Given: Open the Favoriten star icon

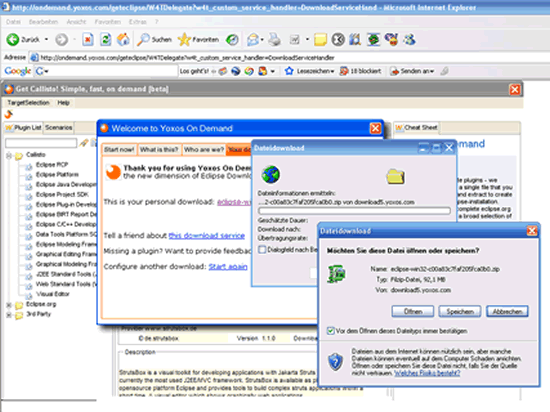Looking at the screenshot, I should click(184, 40).
